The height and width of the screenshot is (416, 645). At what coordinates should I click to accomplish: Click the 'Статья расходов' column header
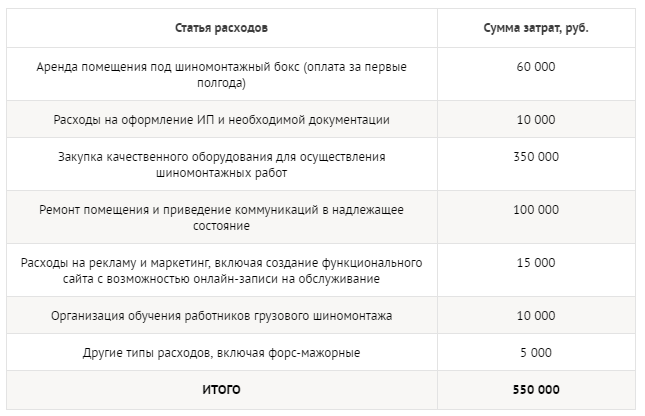coord(221,27)
